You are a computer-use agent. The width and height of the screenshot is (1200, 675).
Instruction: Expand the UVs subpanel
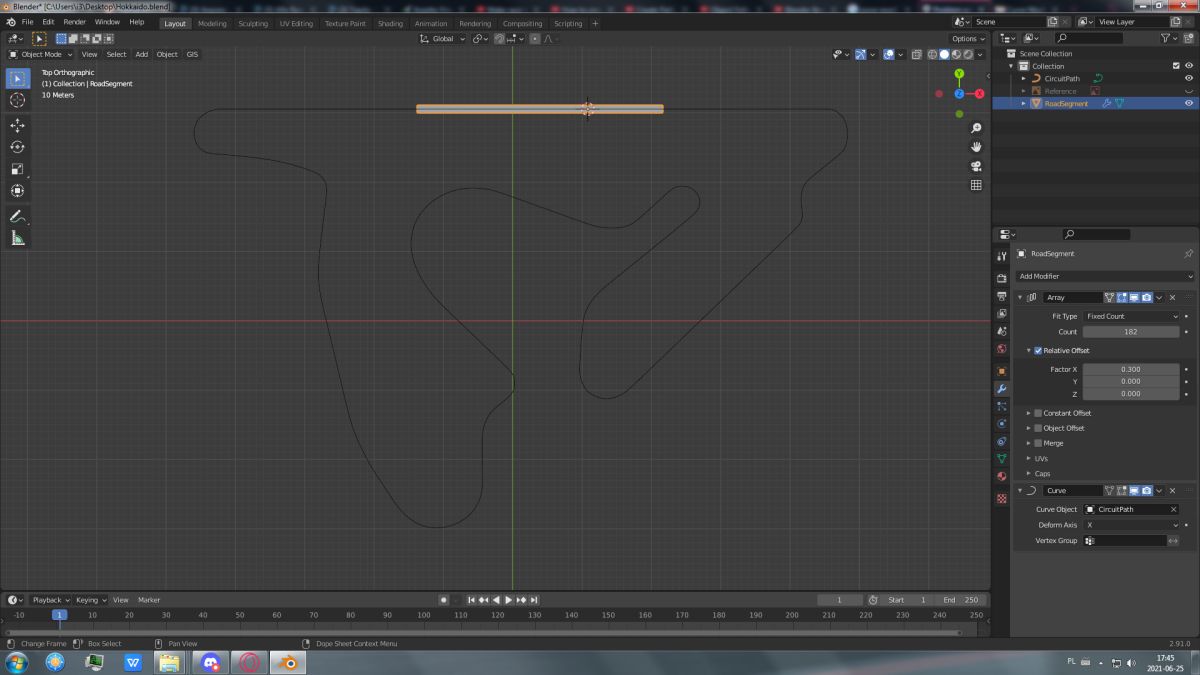(x=1028, y=458)
